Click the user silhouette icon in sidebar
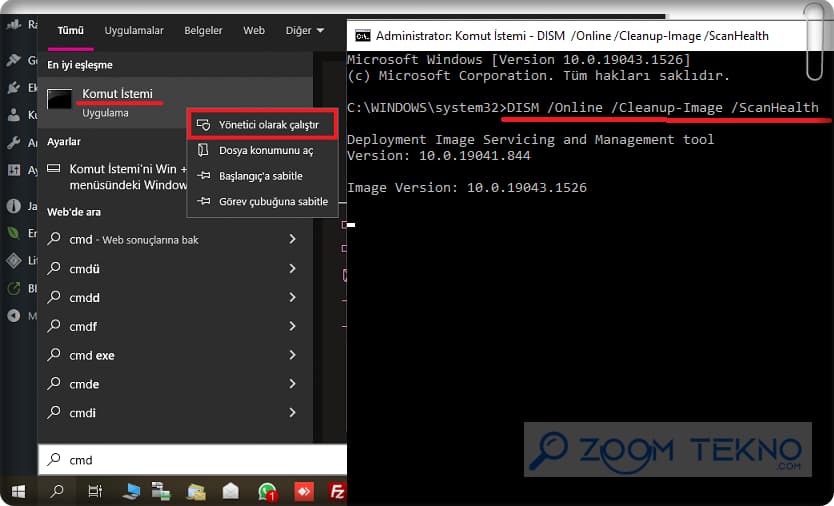 14,114
